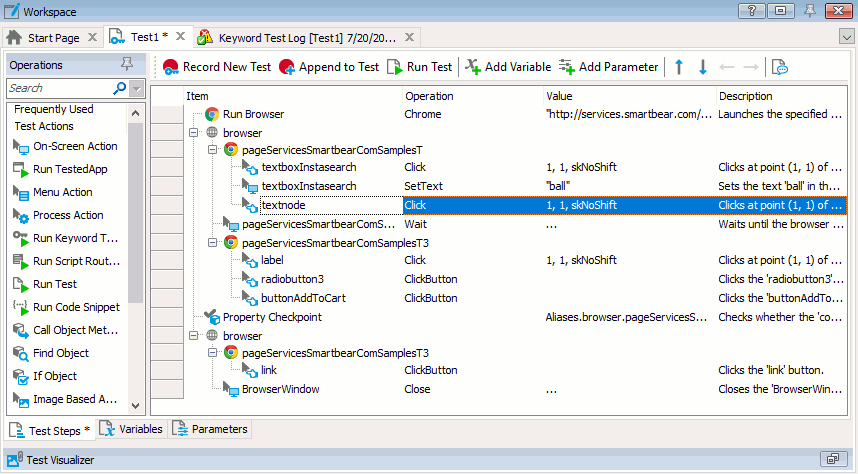
Task: Close the Start Page tab
Action: click(x=92, y=37)
